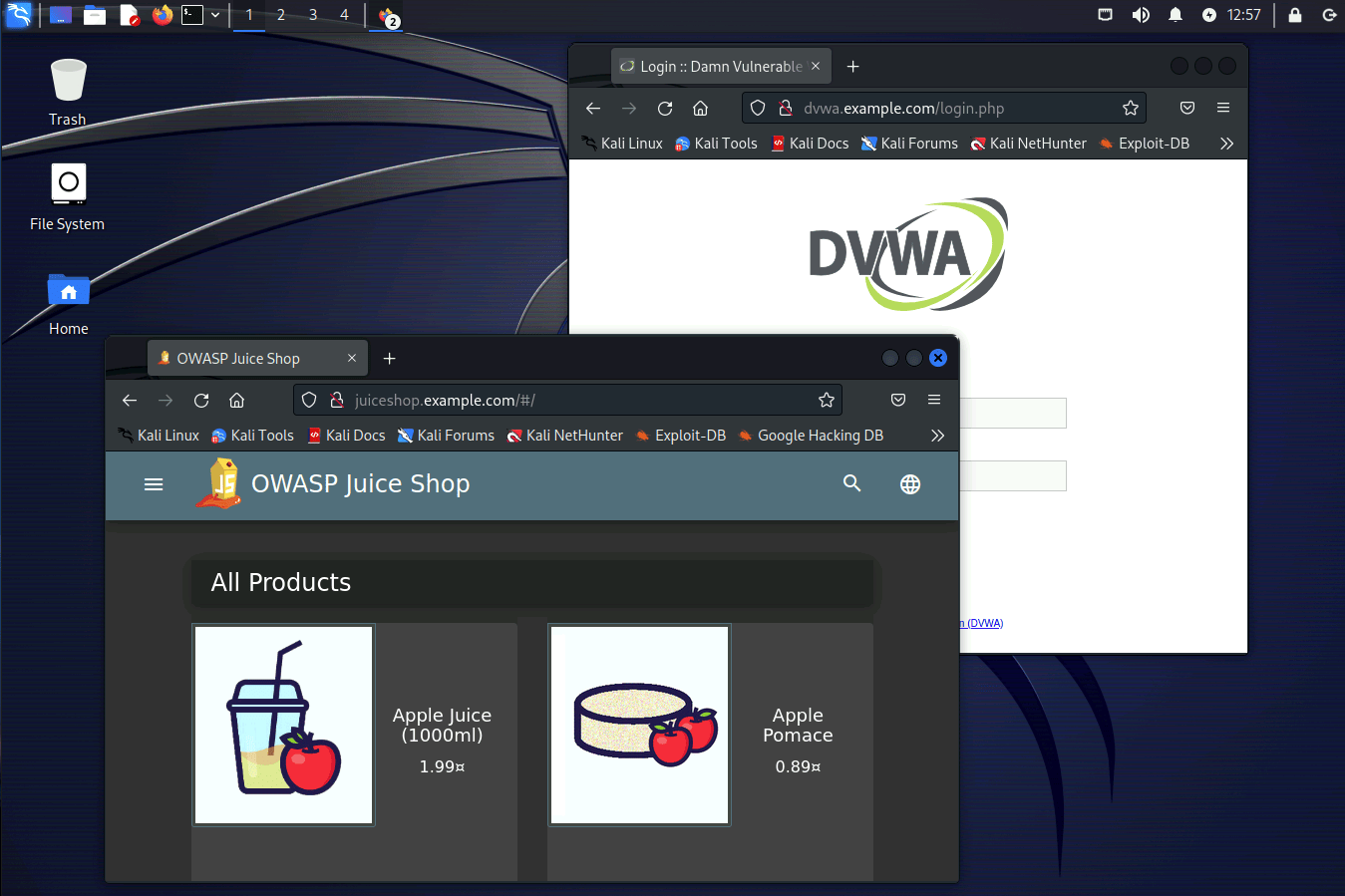The height and width of the screenshot is (896, 1345).
Task: Open the Juice Shop language selection globe
Action: [909, 484]
